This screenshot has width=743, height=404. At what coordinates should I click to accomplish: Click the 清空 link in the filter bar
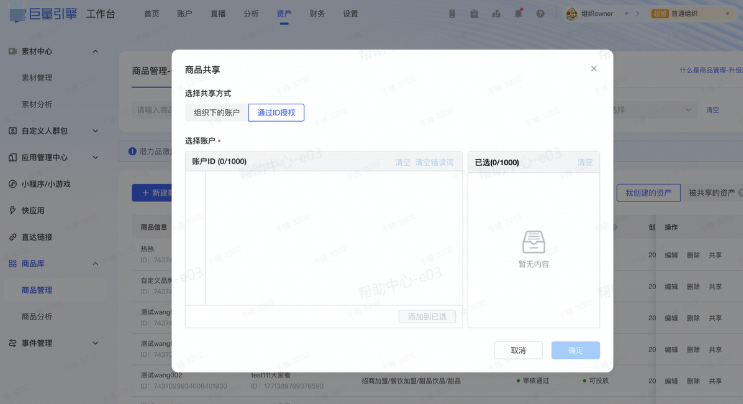(x=713, y=110)
